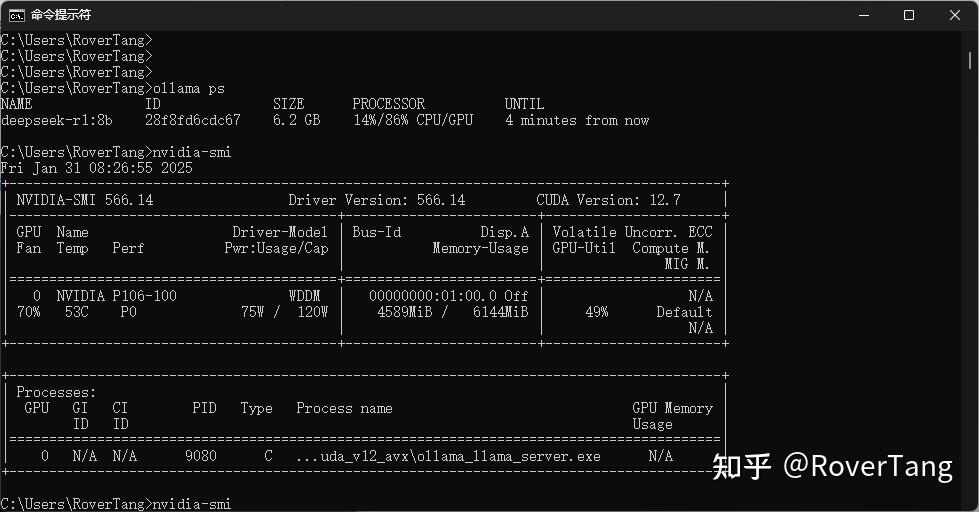The image size is (979, 512).
Task: Click the 'CUDA Version: 12.7' text
Action: tap(608, 200)
